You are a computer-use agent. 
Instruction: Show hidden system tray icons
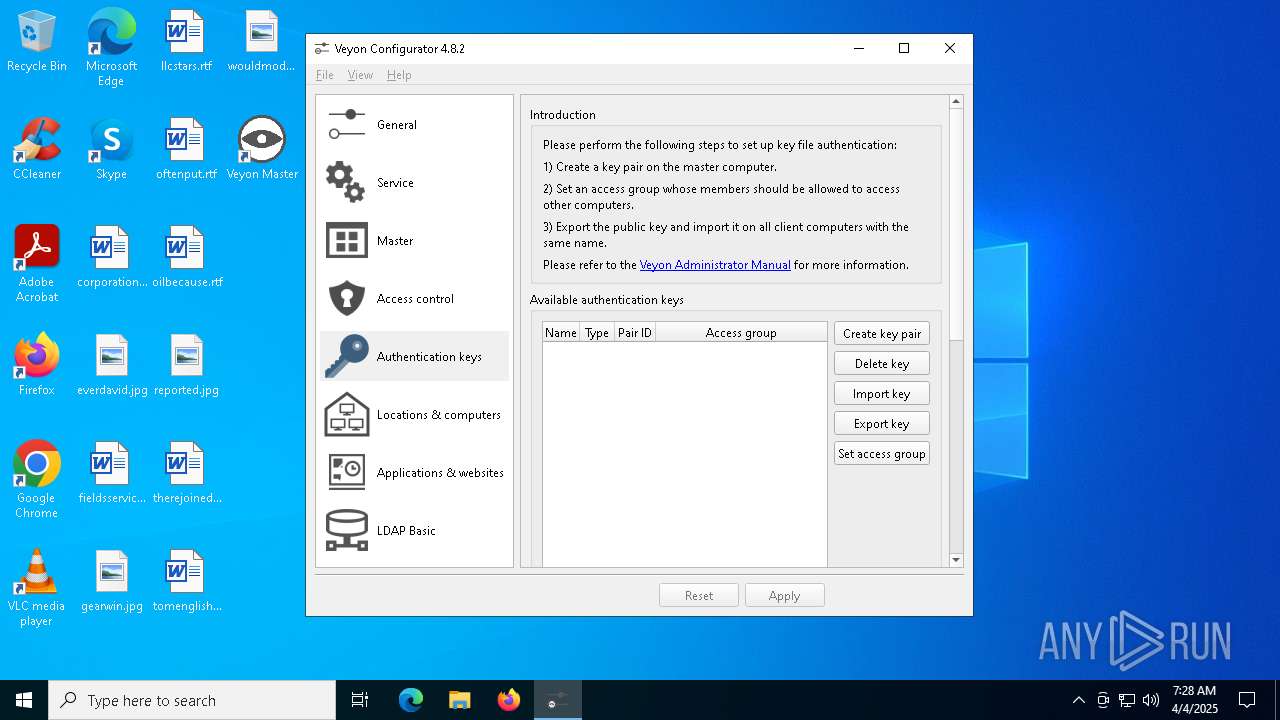pos(1078,700)
